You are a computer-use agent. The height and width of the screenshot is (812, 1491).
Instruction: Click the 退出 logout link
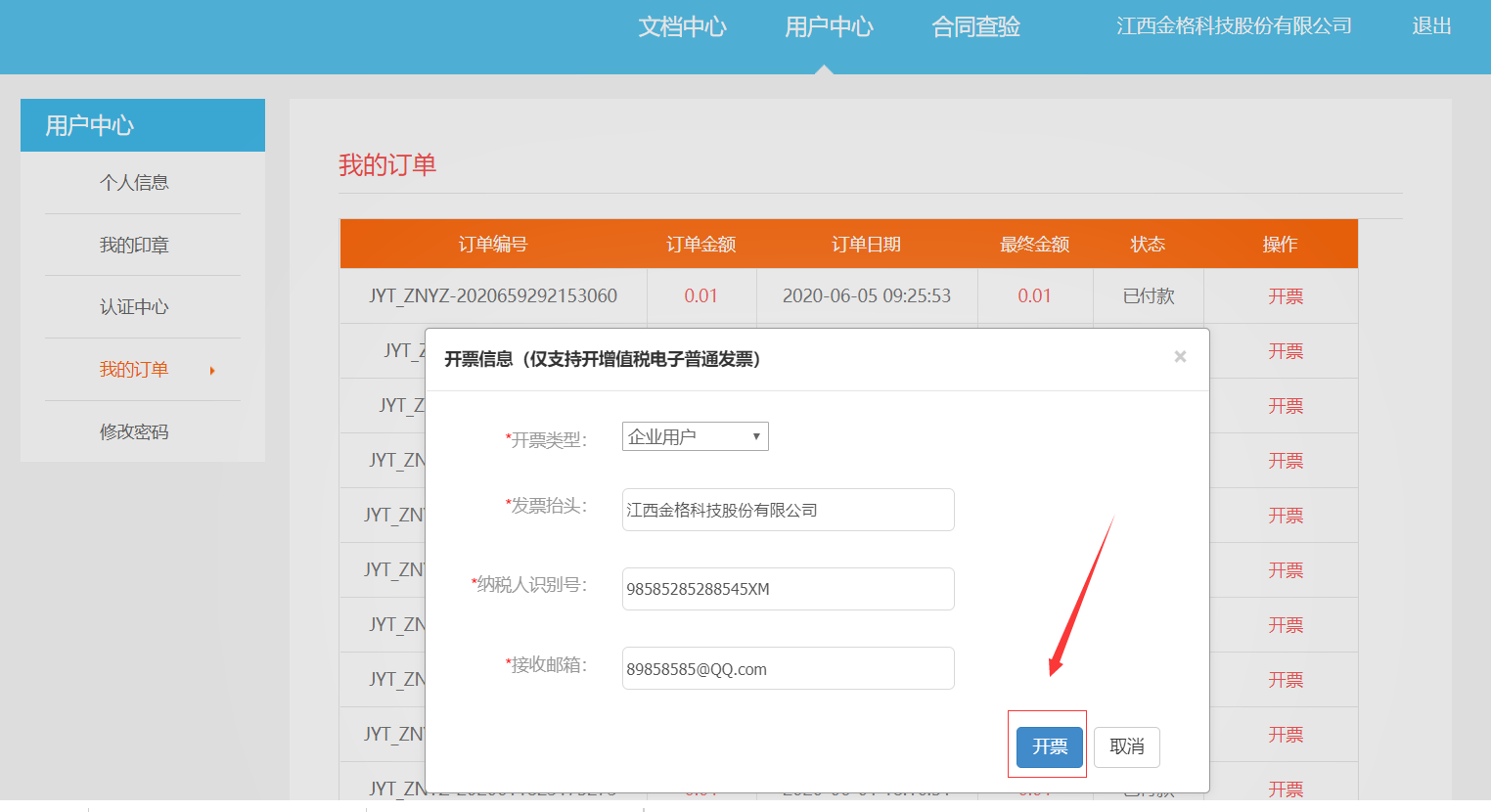coord(1430,26)
